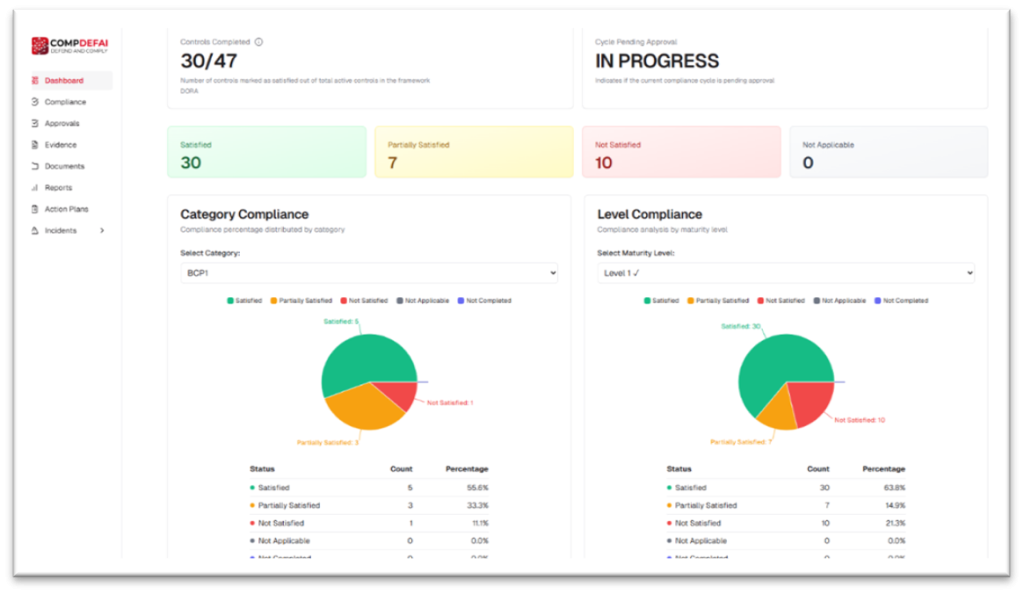Click the Dashboard grid icon in sidebar
The height and width of the screenshot is (594, 1024).
point(35,81)
